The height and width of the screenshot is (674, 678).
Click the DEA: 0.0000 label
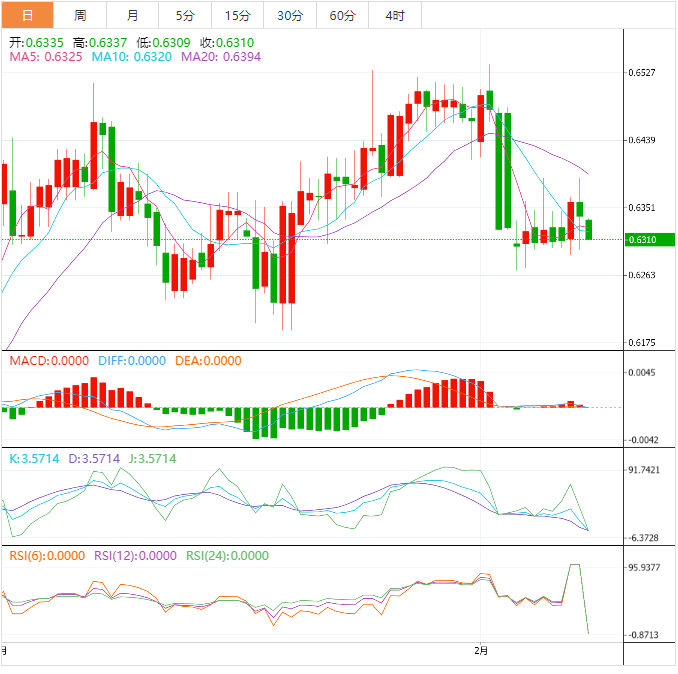208,361
